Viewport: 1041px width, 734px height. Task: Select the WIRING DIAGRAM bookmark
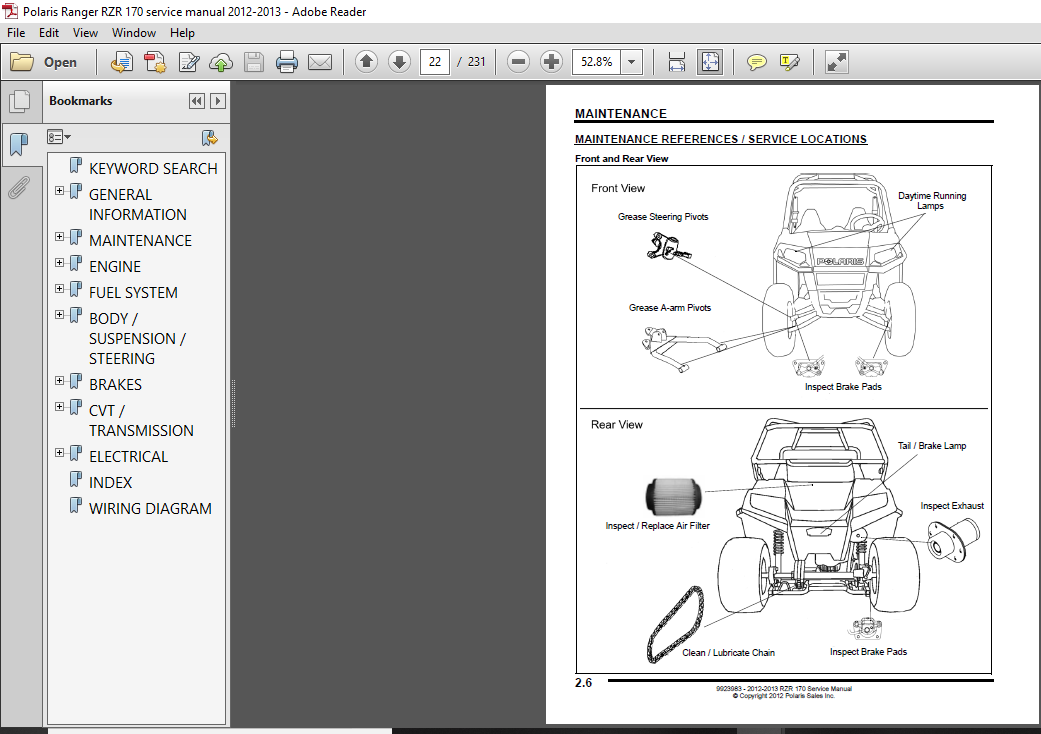pyautogui.click(x=150, y=508)
